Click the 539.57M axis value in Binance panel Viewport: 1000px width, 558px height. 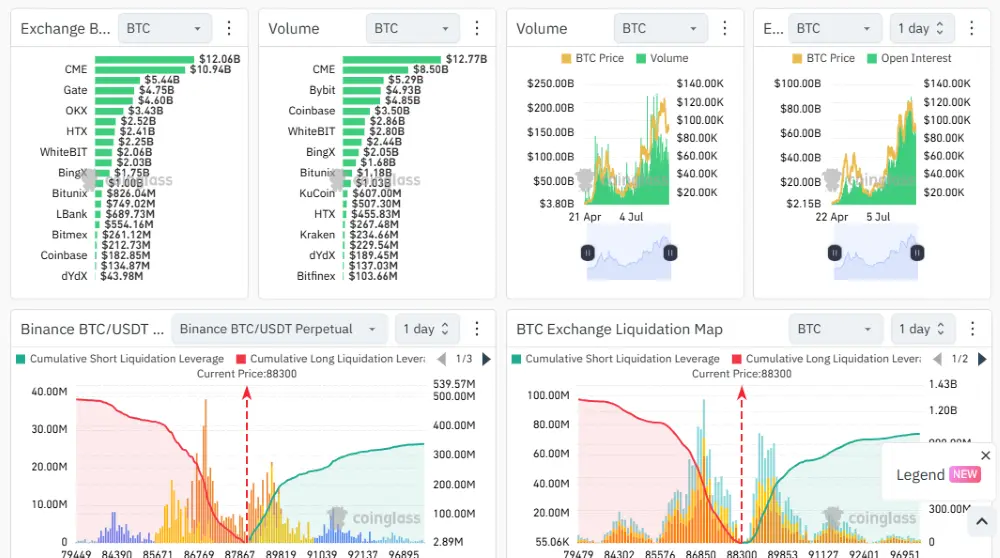454,384
